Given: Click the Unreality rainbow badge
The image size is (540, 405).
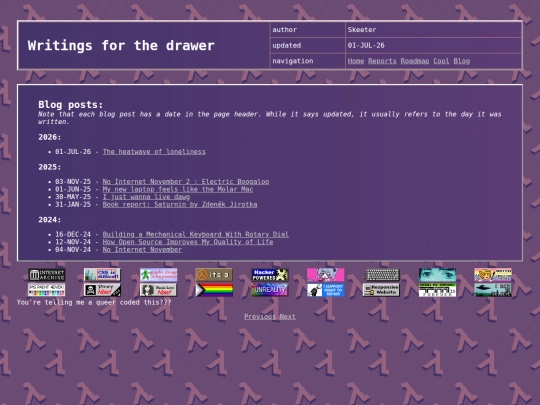Looking at the screenshot, I should point(270,290).
